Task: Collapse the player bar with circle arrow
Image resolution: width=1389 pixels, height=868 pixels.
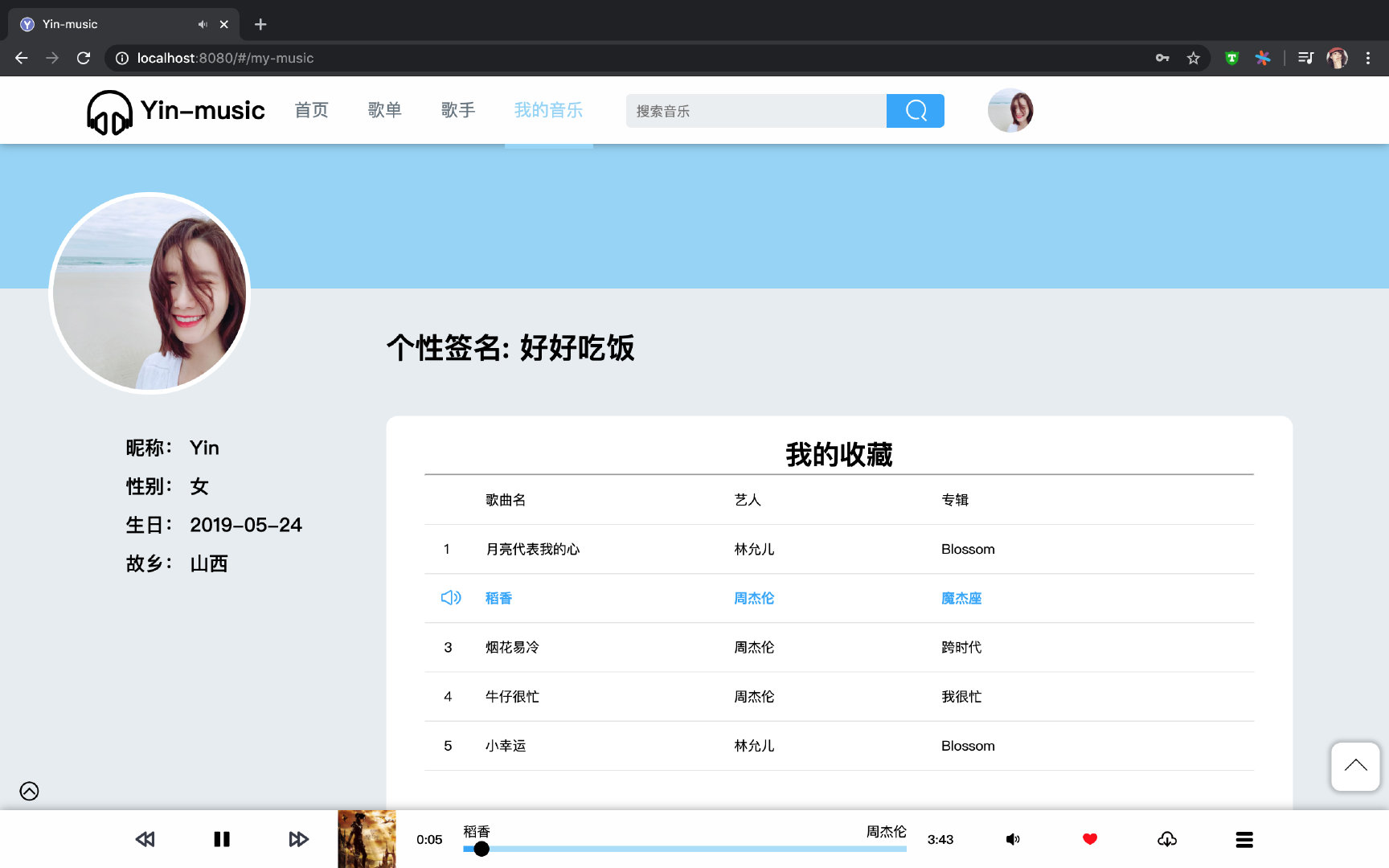Action: (x=29, y=791)
